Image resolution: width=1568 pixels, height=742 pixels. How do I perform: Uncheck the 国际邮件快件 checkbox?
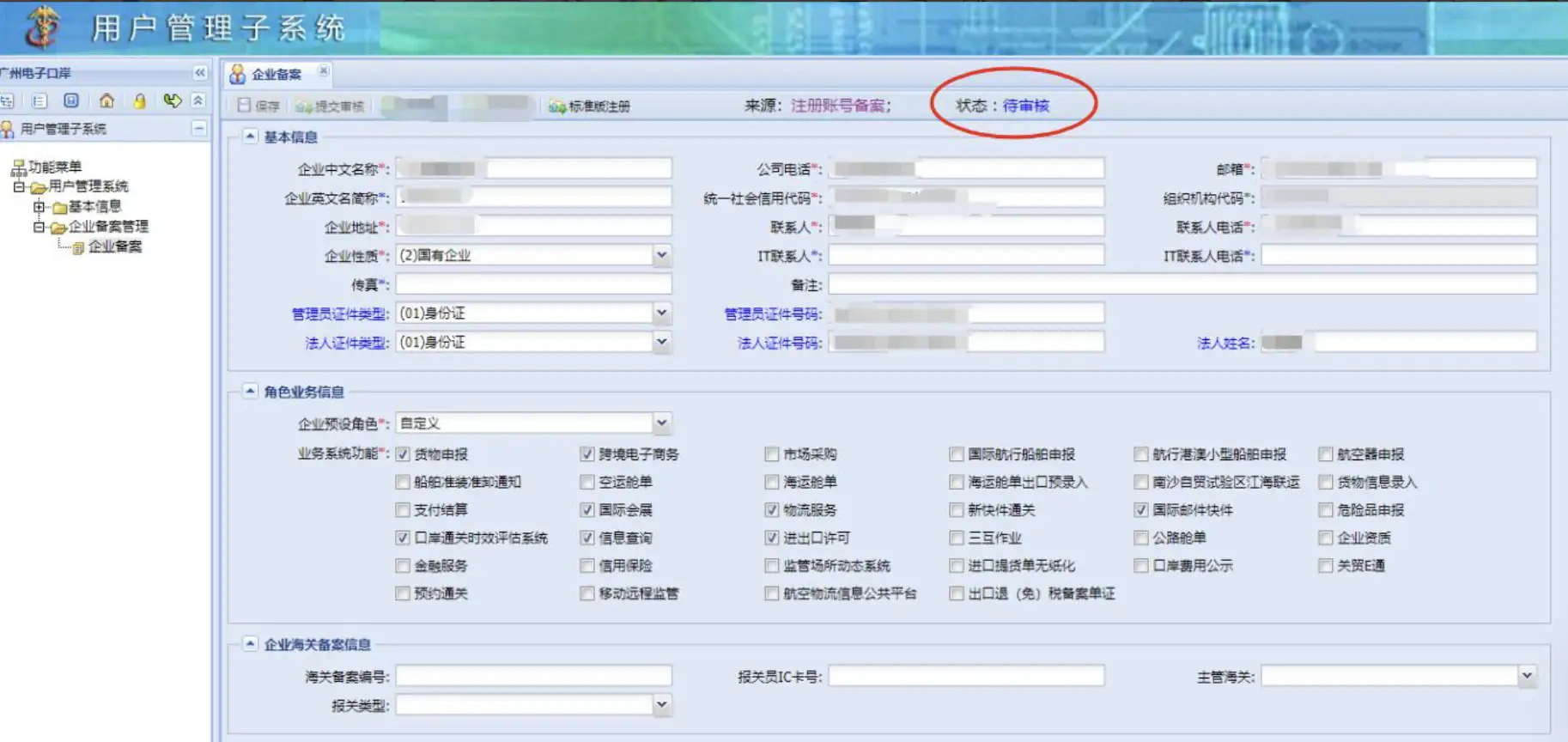pos(1141,510)
